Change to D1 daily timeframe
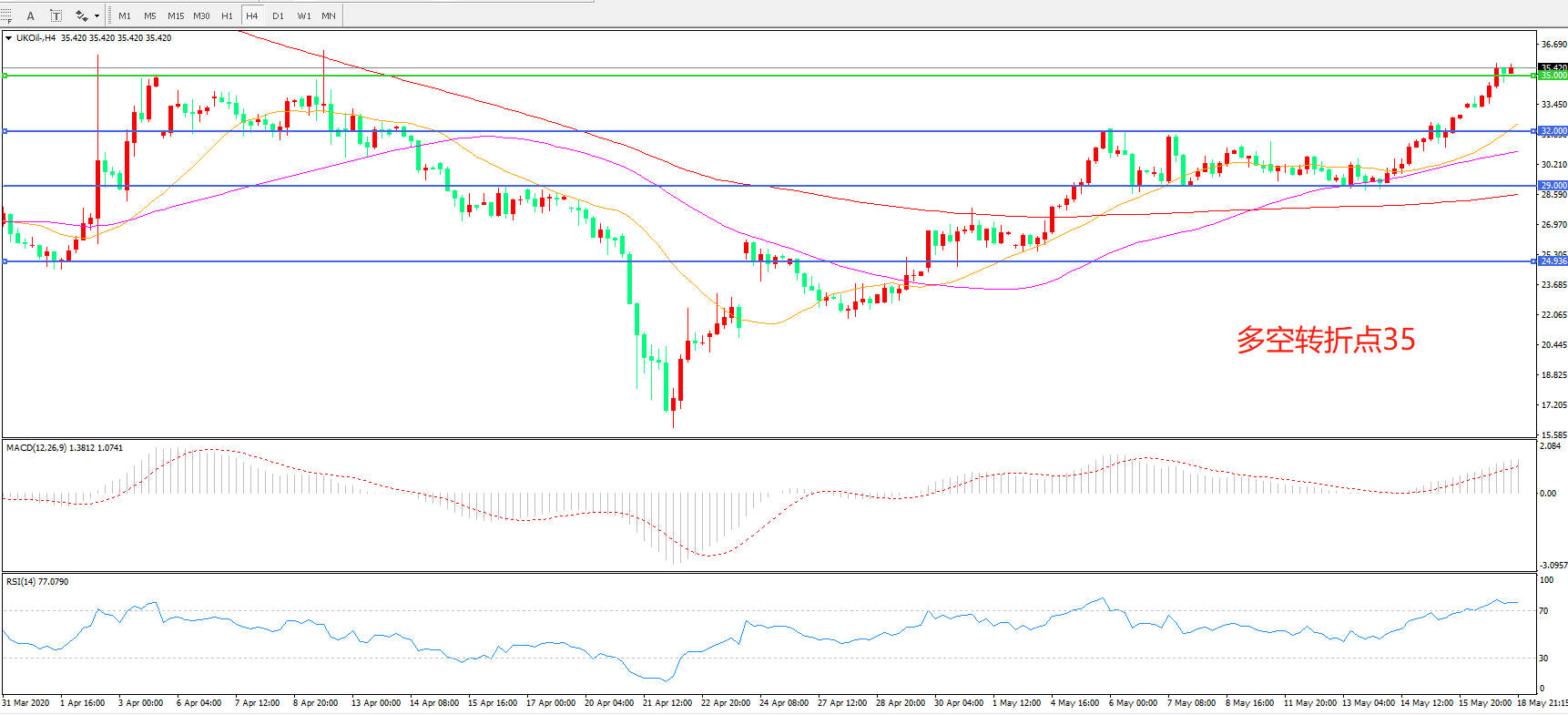The height and width of the screenshot is (715, 1568). pyautogui.click(x=278, y=15)
